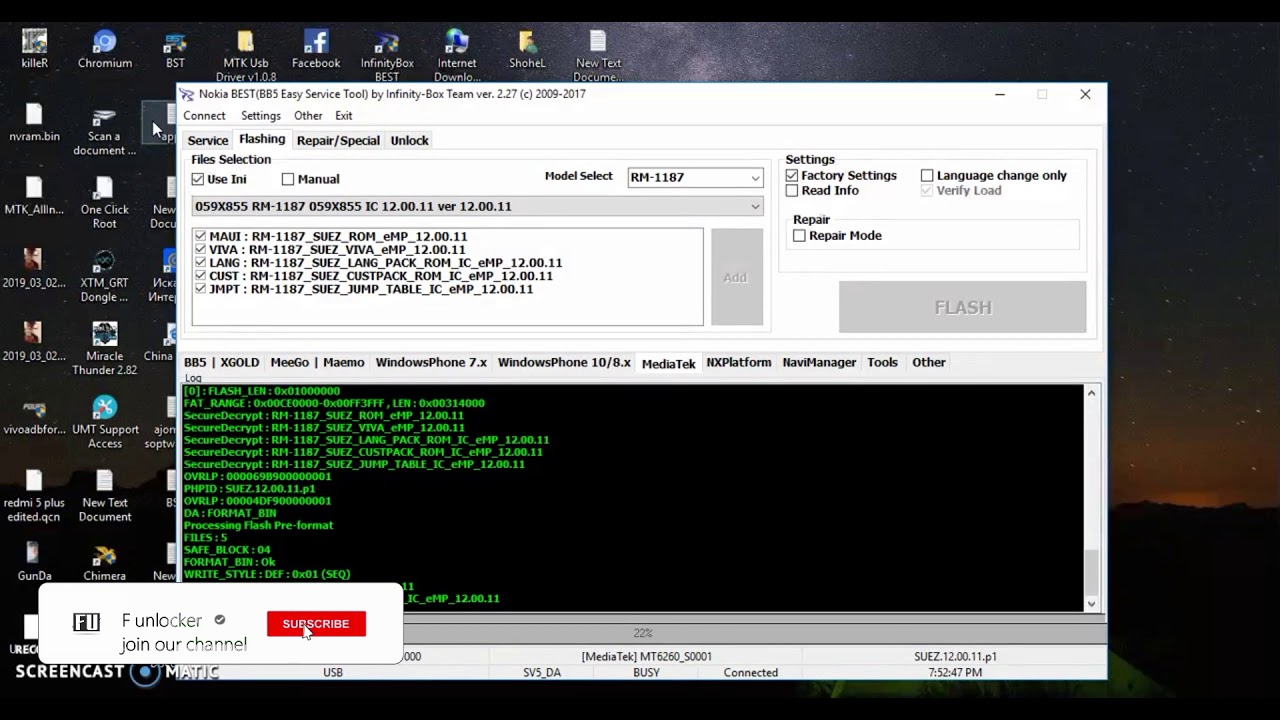Select the WindowsPhone 10/8.x tab
The height and width of the screenshot is (720, 1280).
pos(564,362)
